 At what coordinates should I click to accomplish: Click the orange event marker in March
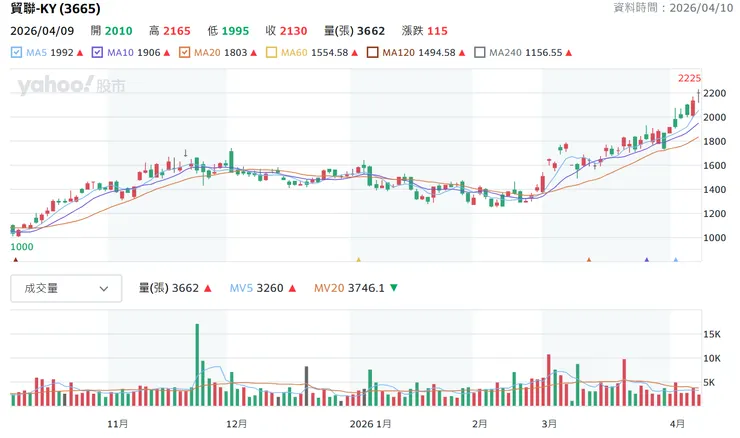click(589, 260)
